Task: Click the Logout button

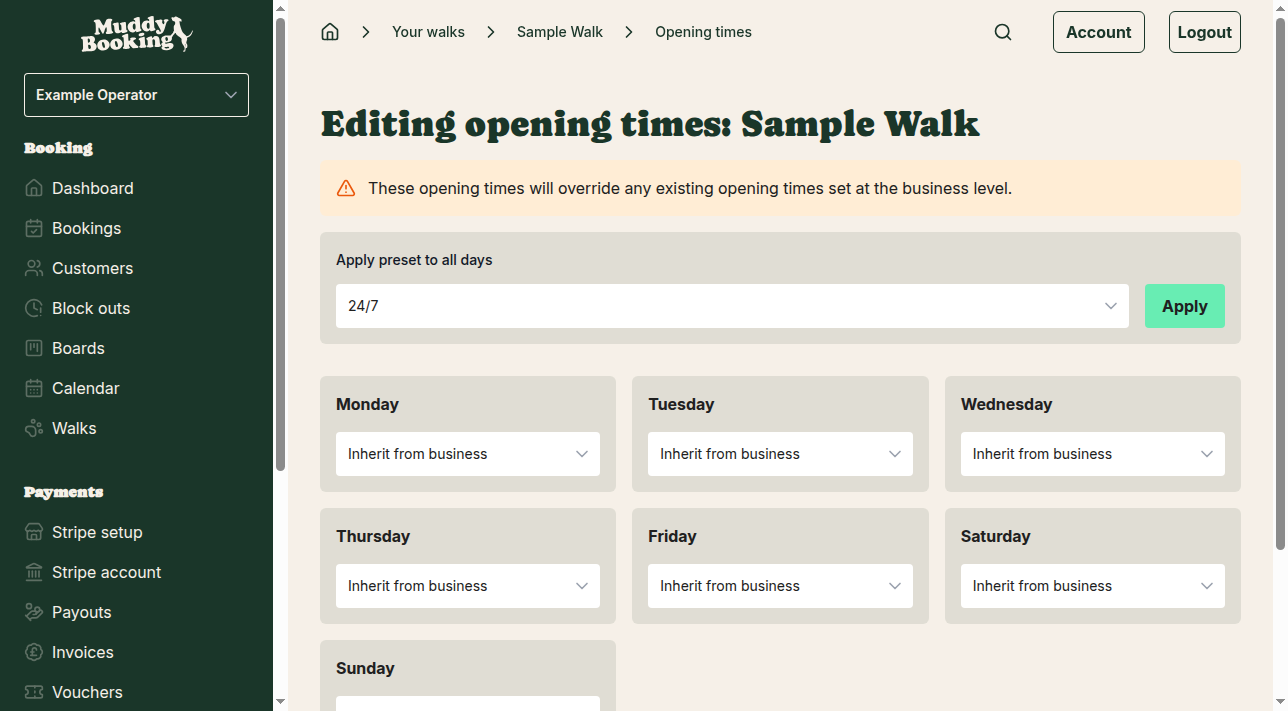Action: pos(1205,32)
